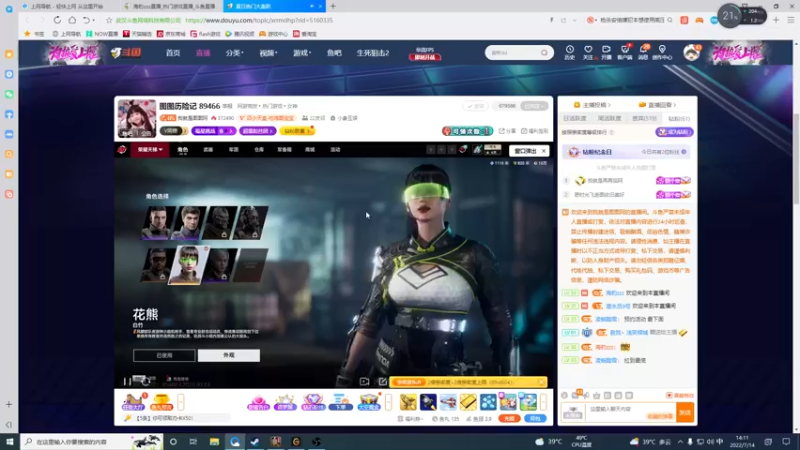Open the Douyu history icon in header

(569, 52)
